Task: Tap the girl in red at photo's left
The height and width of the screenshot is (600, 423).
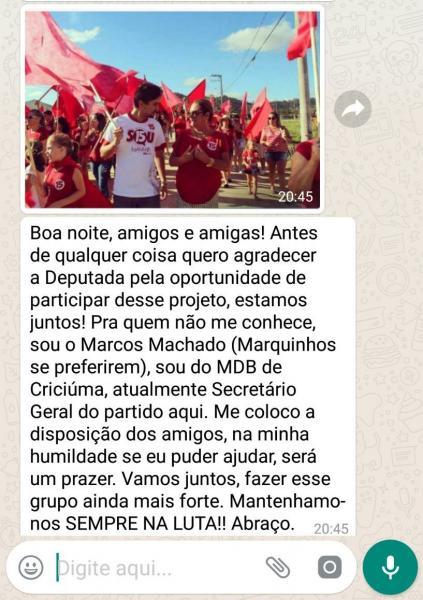Action: tap(63, 170)
